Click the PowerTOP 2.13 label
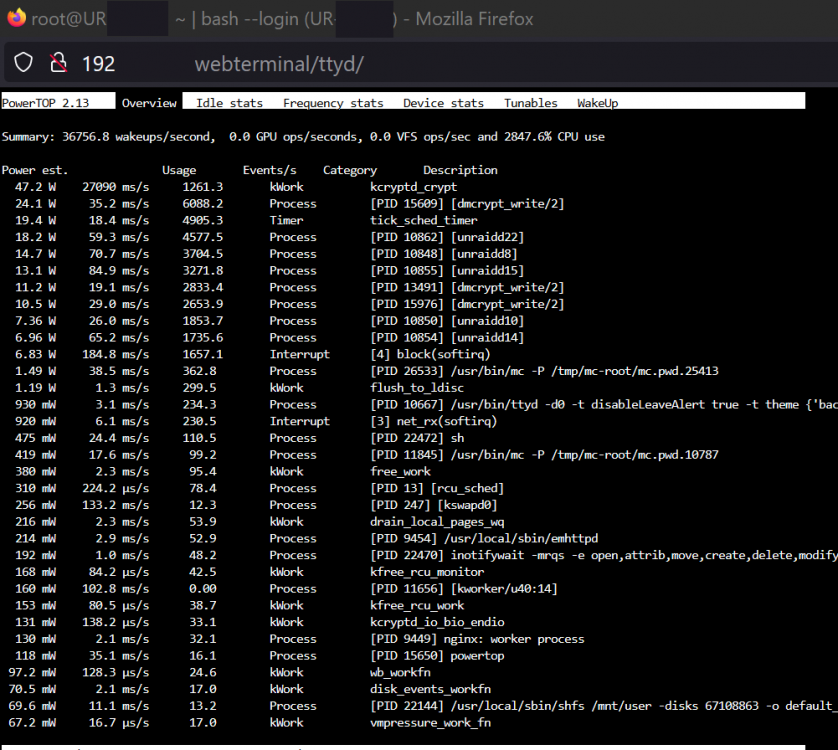 coord(45,103)
